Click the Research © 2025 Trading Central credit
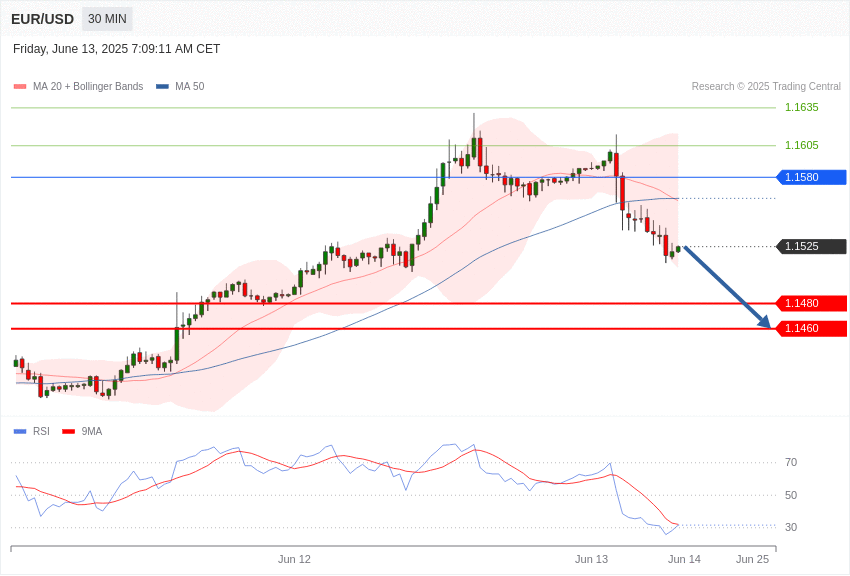850x576 pixels. (x=766, y=86)
